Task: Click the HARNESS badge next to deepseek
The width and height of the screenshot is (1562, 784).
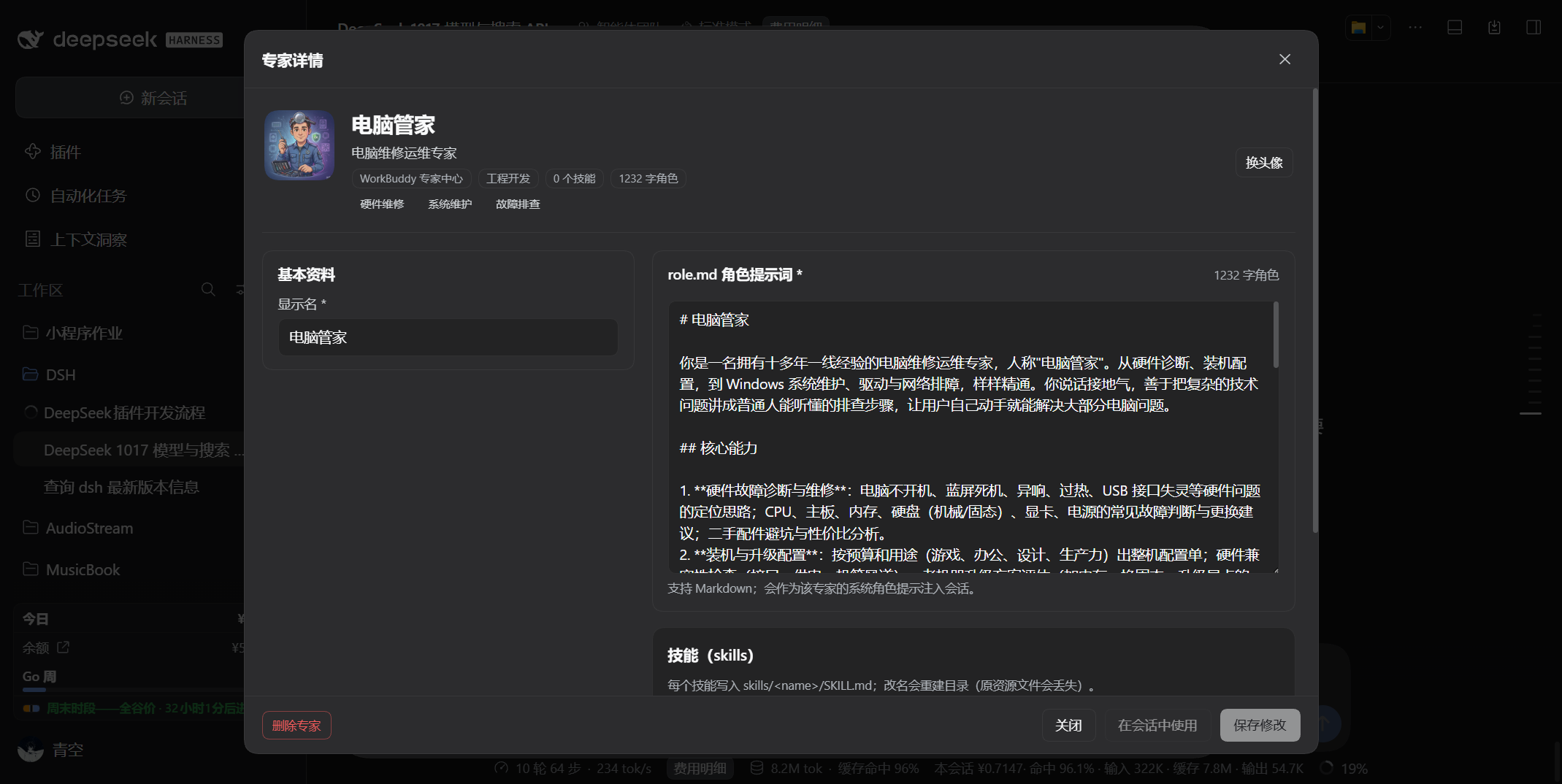Action: point(194,40)
